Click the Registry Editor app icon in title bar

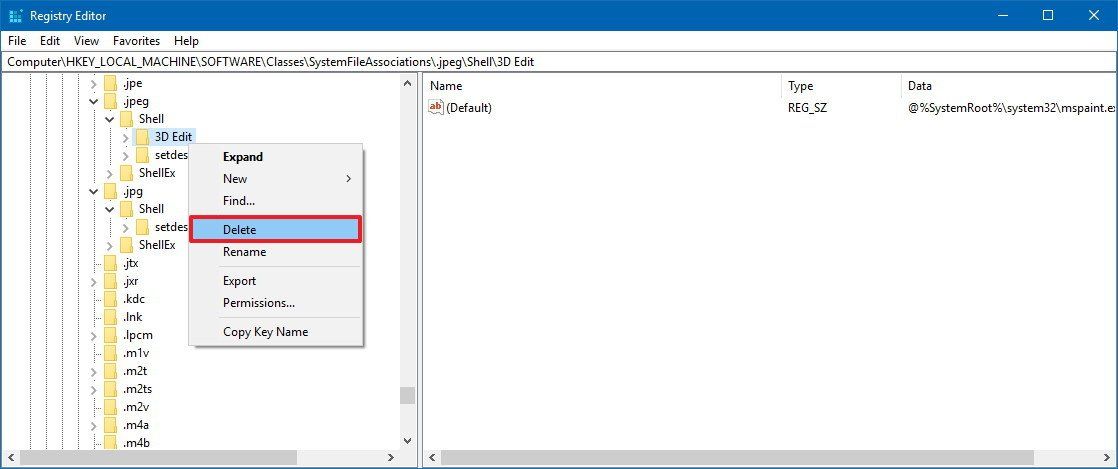[16, 15]
